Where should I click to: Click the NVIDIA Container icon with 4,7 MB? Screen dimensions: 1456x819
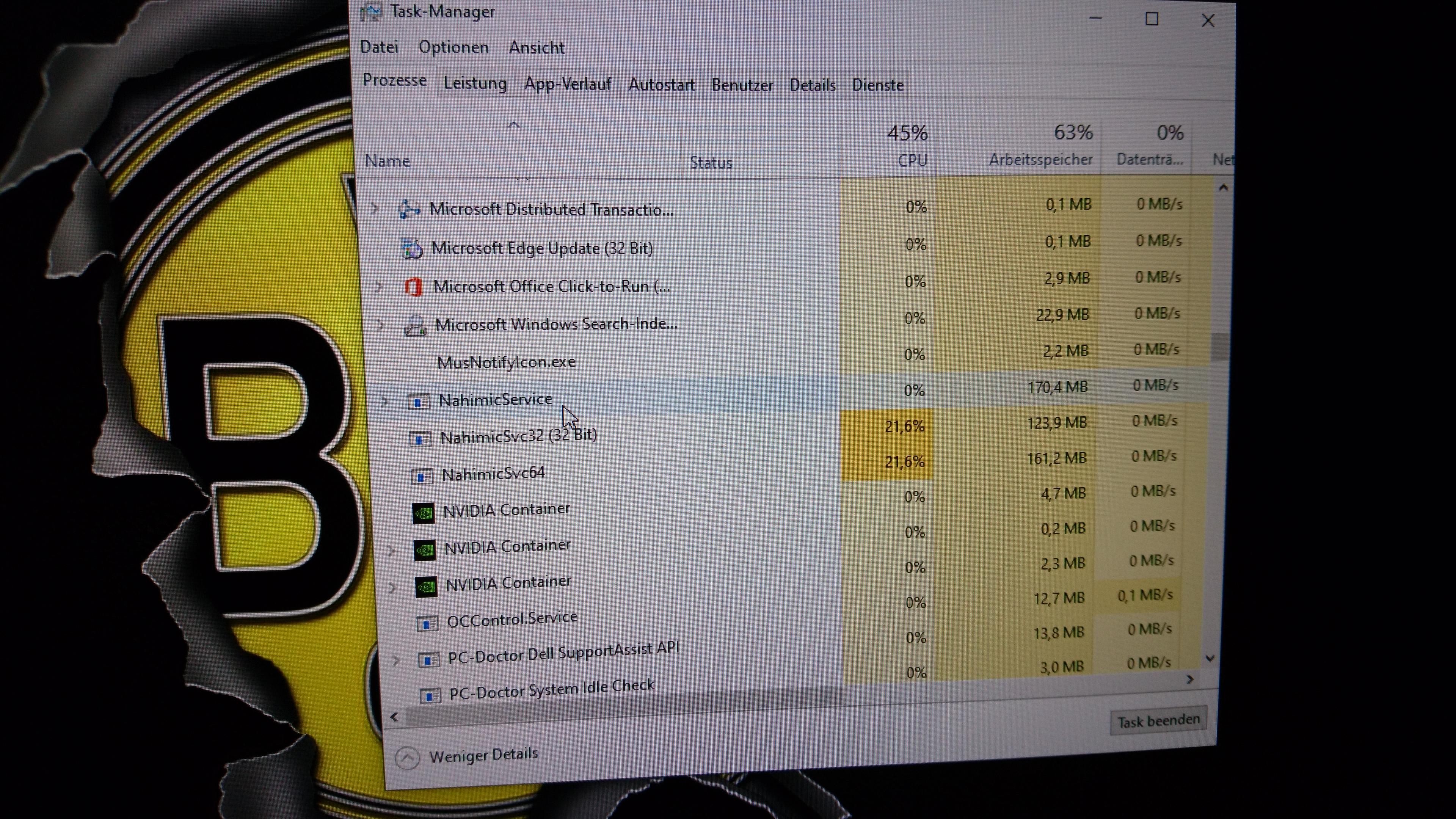tap(424, 513)
